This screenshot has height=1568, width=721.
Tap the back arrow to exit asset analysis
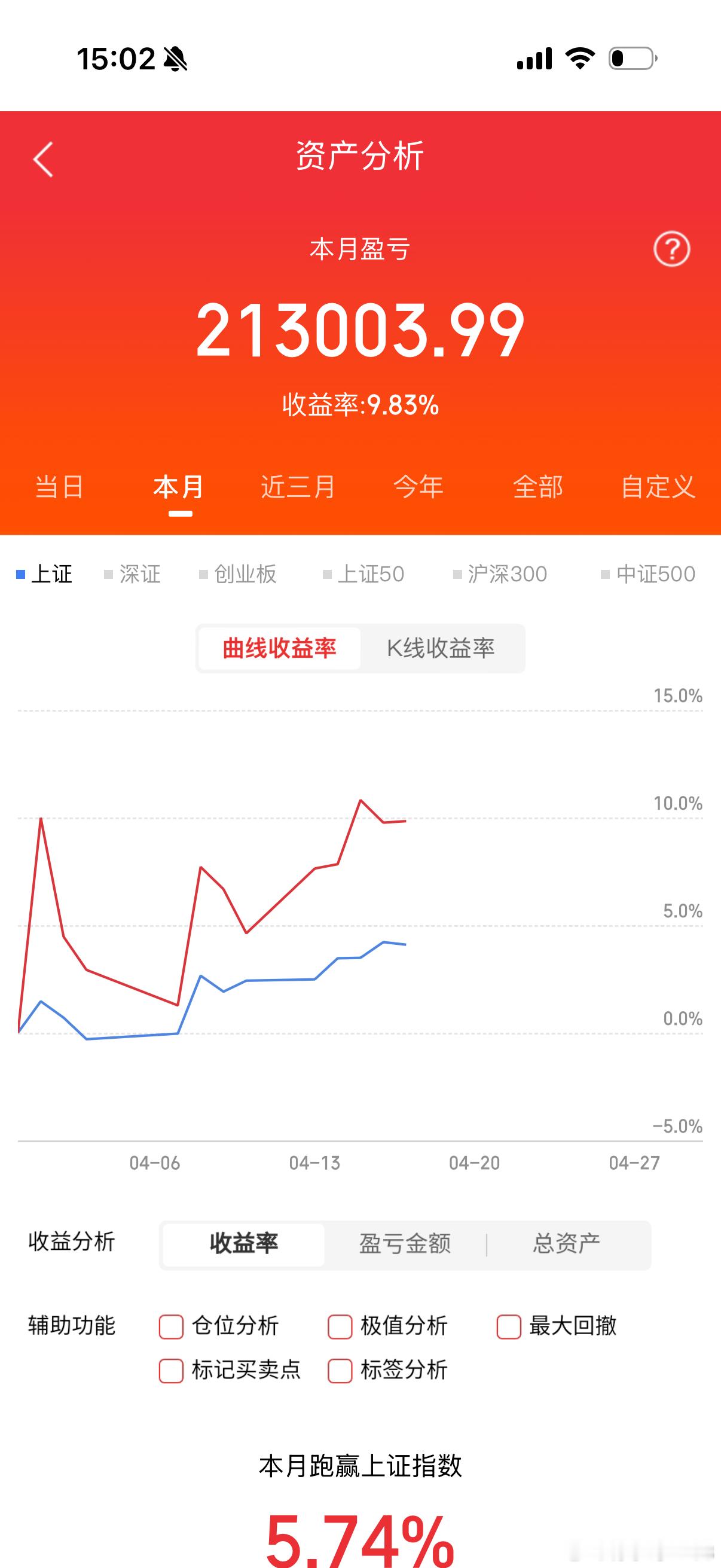[x=41, y=158]
